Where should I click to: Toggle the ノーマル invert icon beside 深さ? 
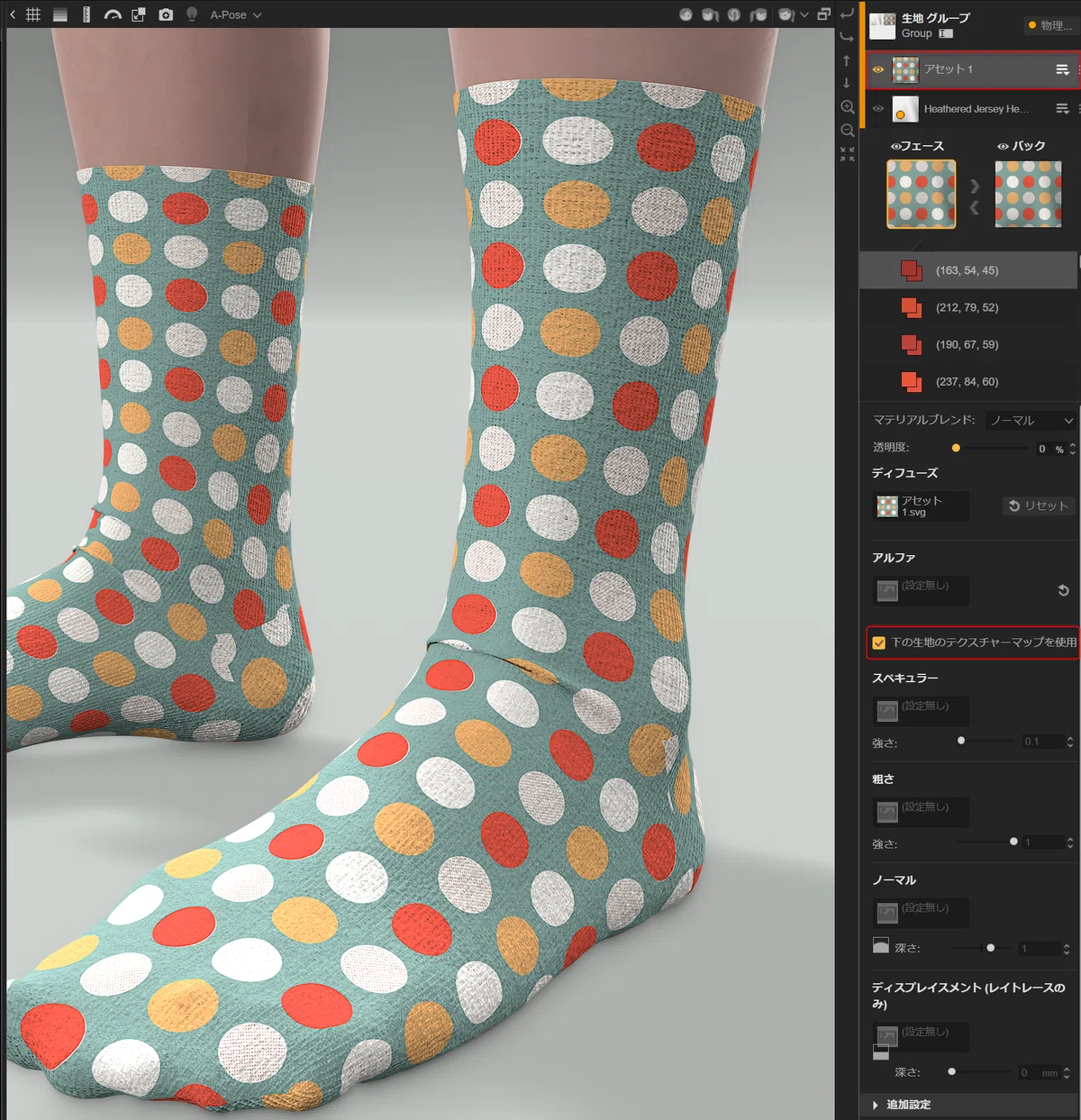point(881,945)
